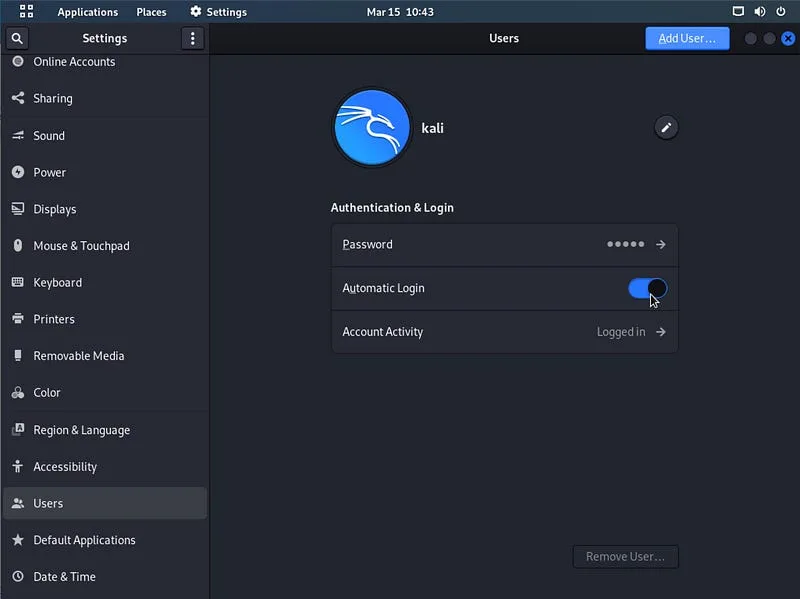Click the kali user avatar image
Viewport: 800px width, 599px height.
click(x=372, y=127)
